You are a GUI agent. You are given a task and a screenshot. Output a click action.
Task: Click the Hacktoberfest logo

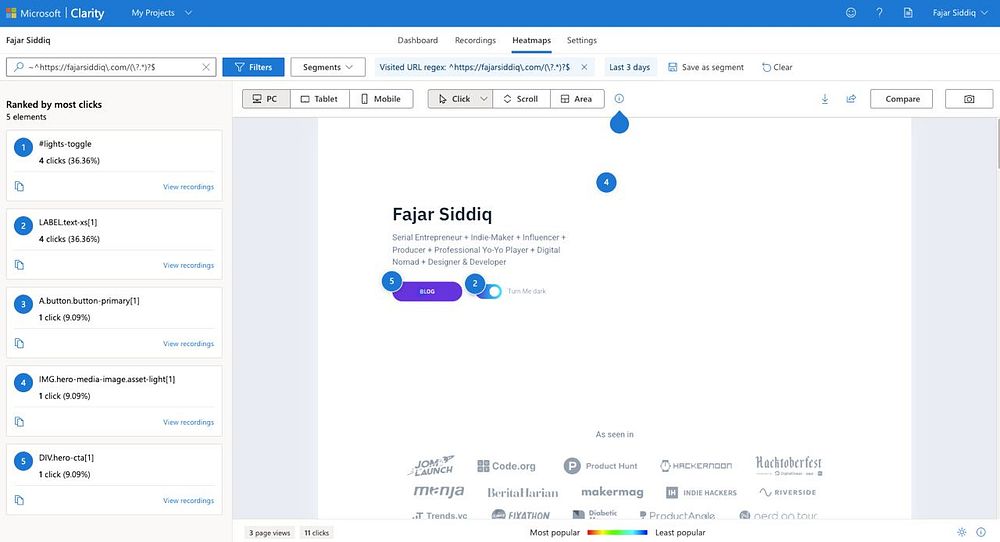coord(789,465)
